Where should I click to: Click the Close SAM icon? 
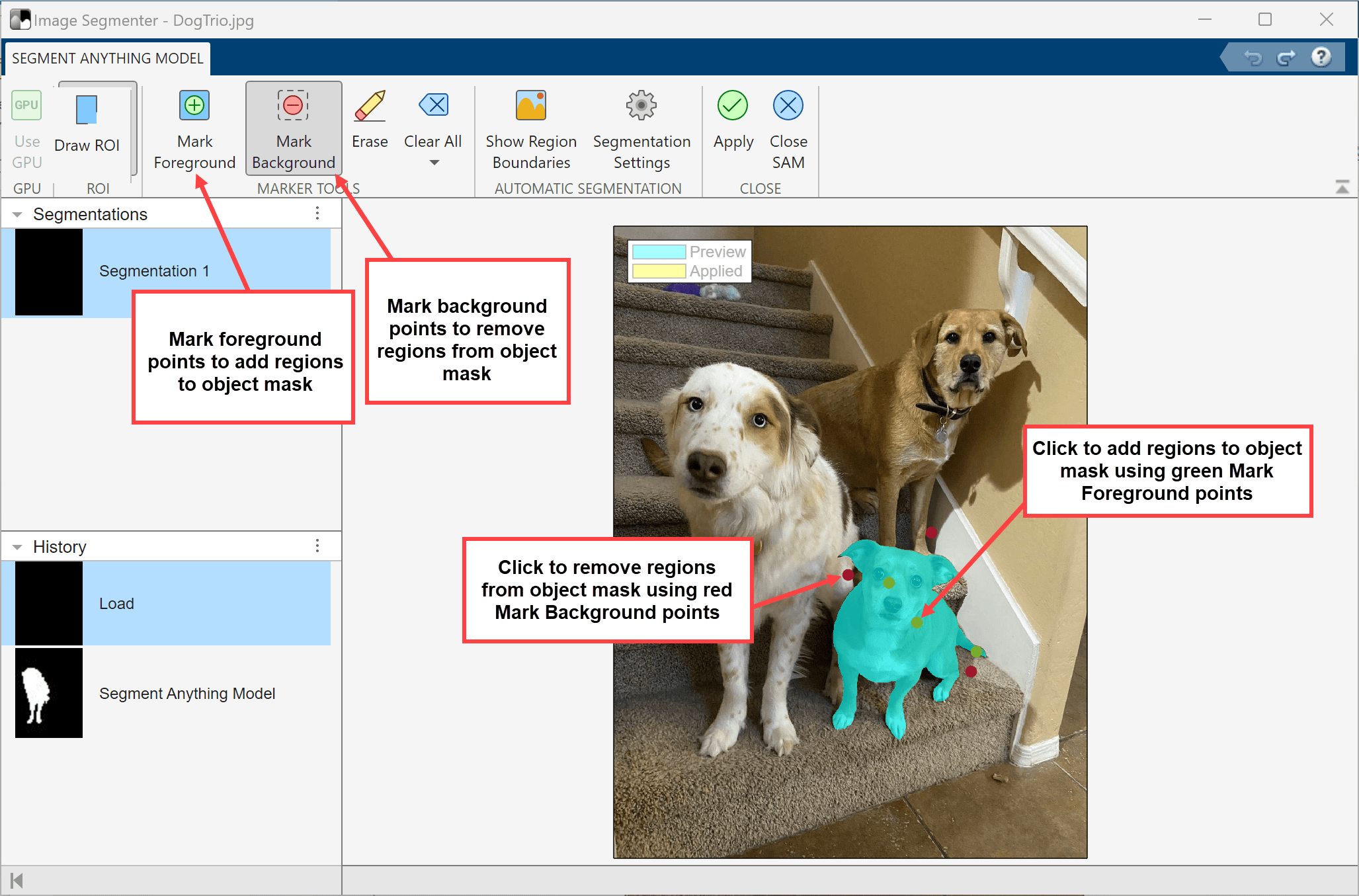pyautogui.click(x=788, y=106)
